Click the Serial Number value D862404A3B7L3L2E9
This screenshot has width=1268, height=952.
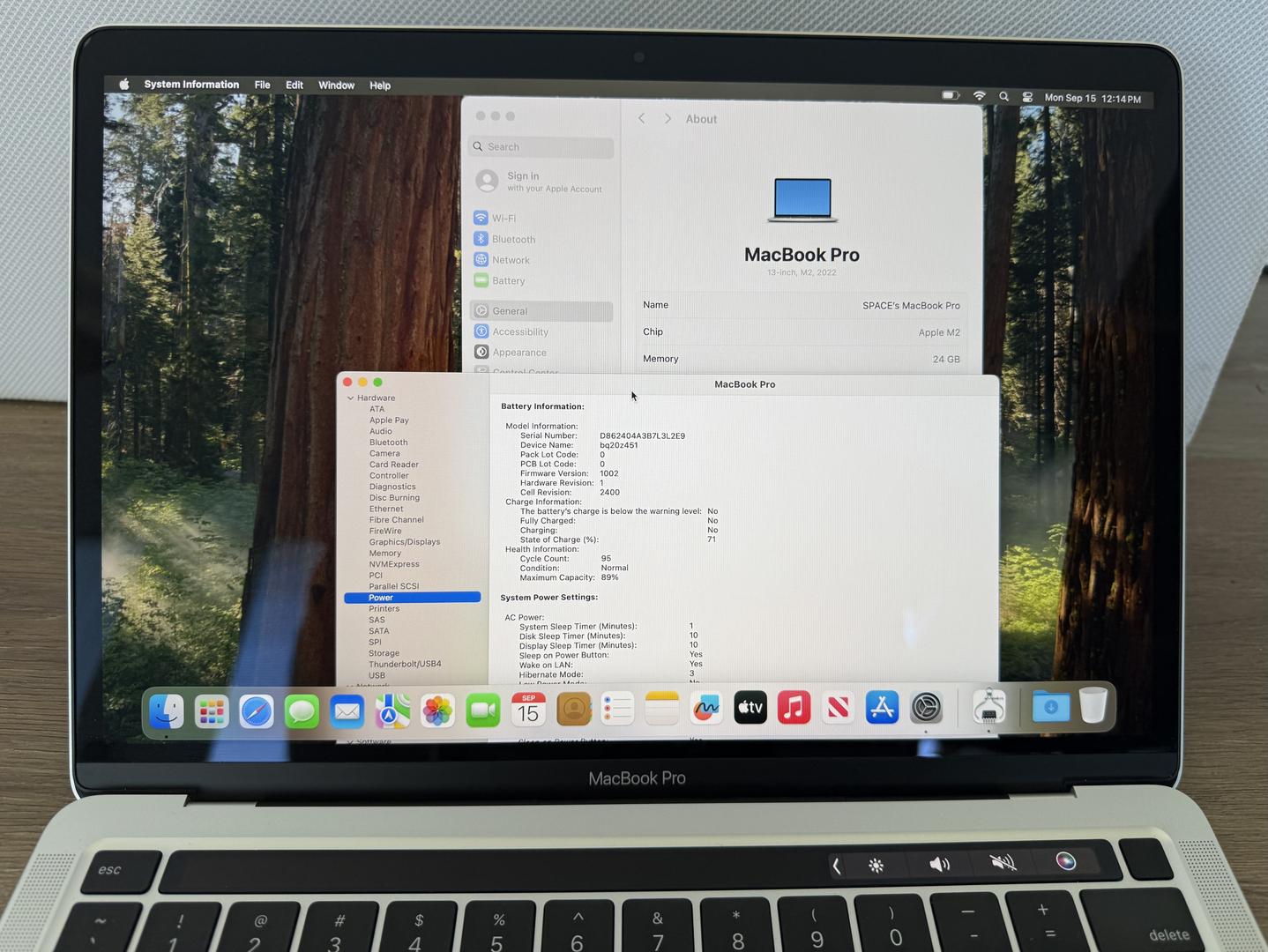click(x=642, y=435)
